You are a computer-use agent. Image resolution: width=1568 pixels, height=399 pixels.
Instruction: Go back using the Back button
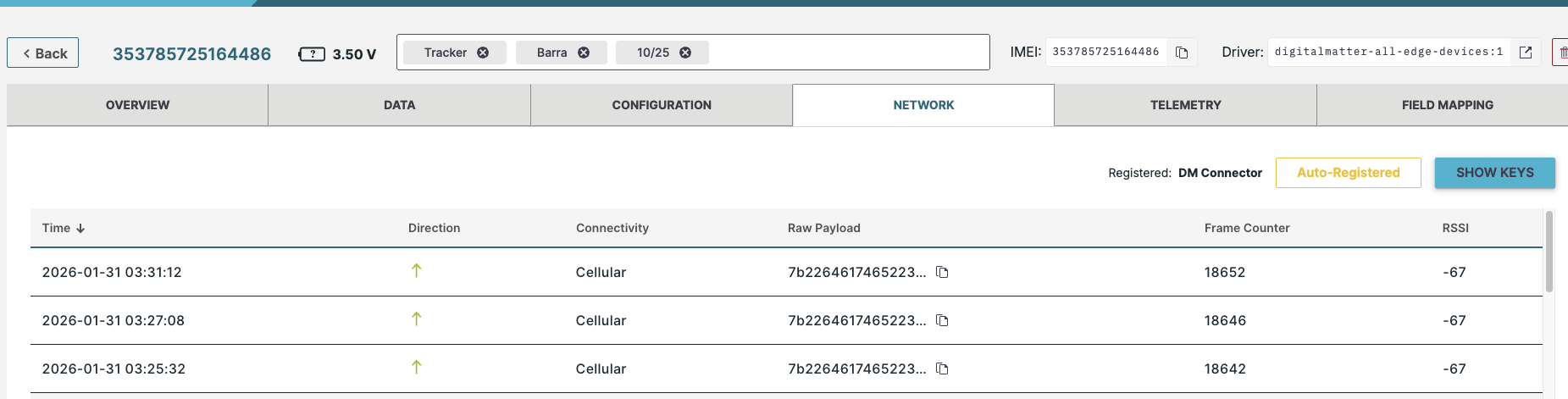point(43,53)
